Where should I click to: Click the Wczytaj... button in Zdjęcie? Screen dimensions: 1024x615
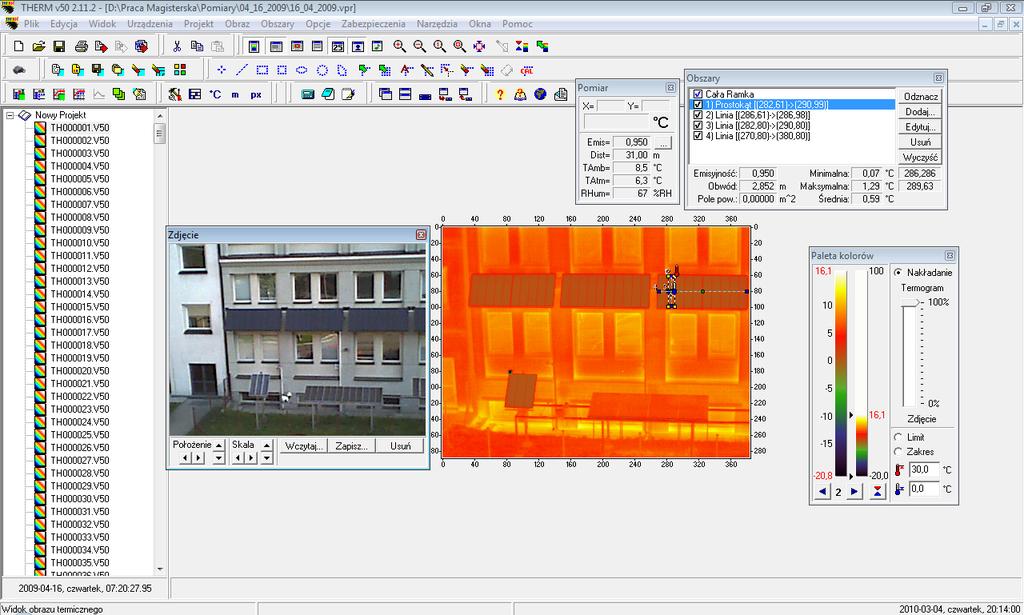(x=304, y=446)
